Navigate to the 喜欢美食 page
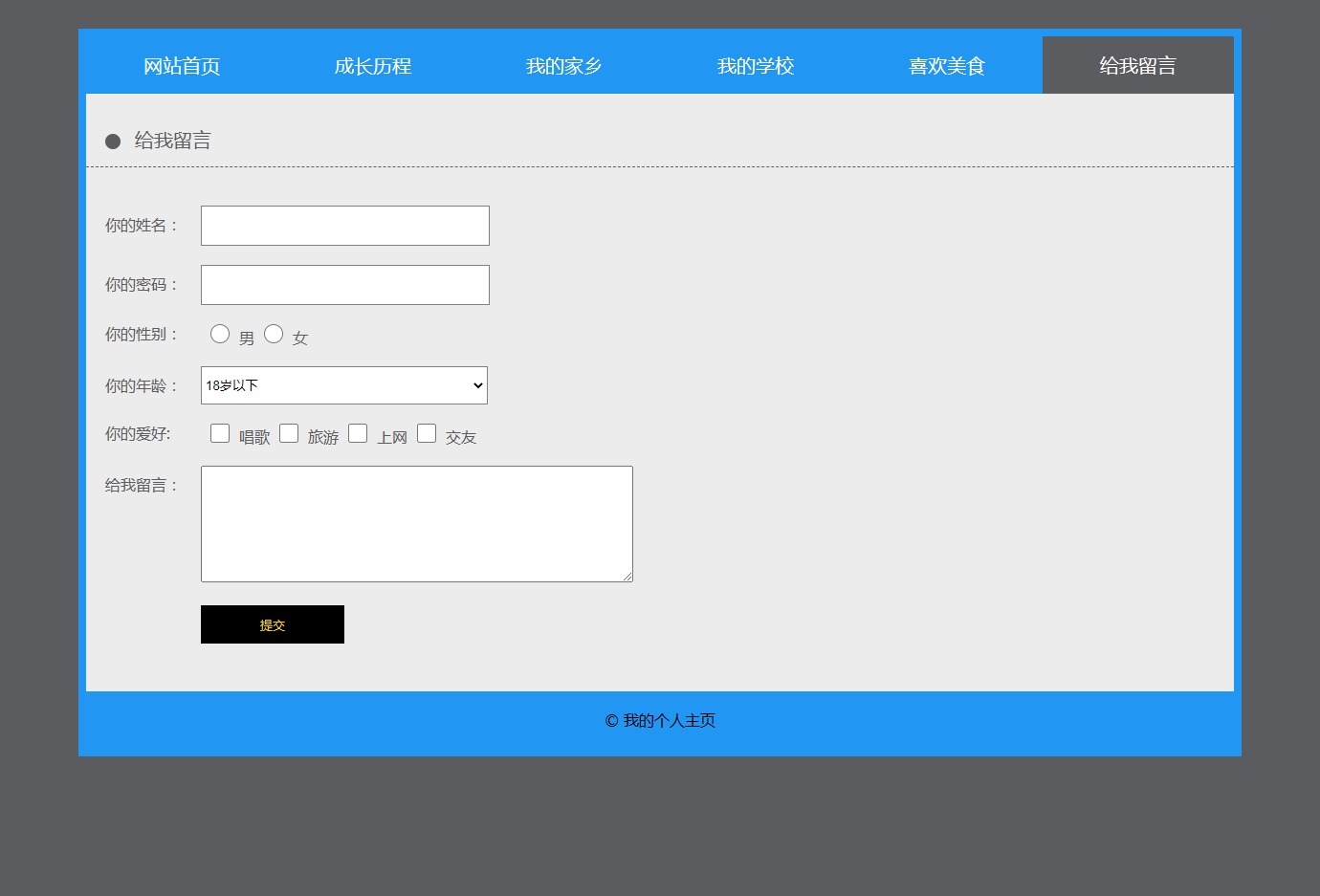Viewport: 1320px width, 896px height. pos(947,66)
